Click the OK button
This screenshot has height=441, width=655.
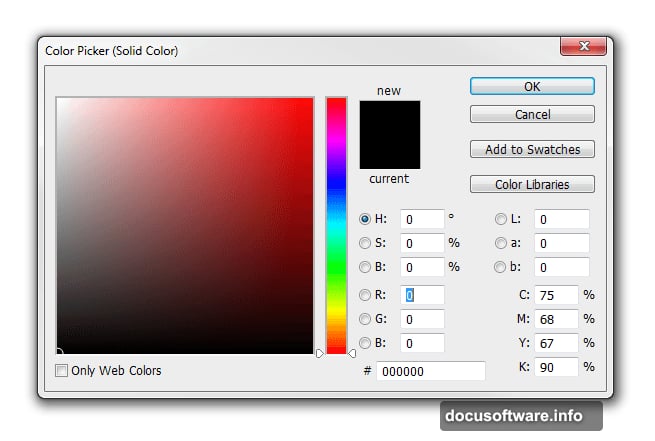point(532,86)
